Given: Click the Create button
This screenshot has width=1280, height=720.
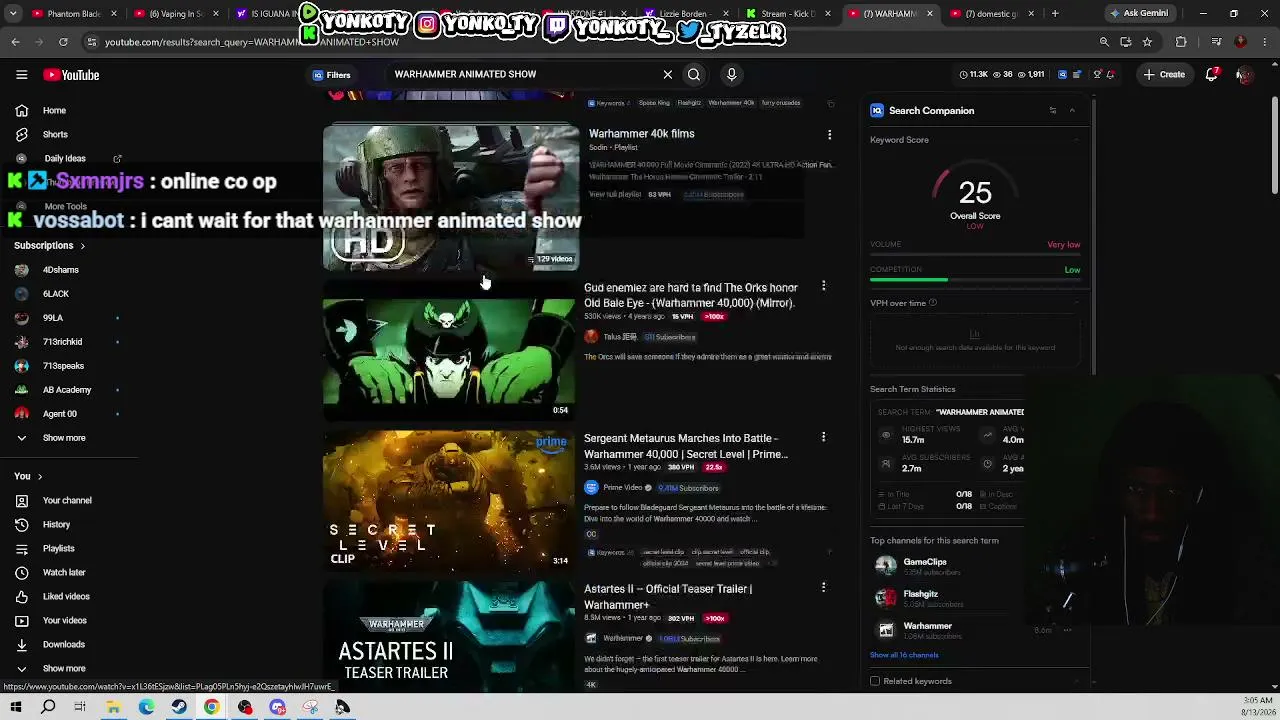Looking at the screenshot, I should [1164, 74].
